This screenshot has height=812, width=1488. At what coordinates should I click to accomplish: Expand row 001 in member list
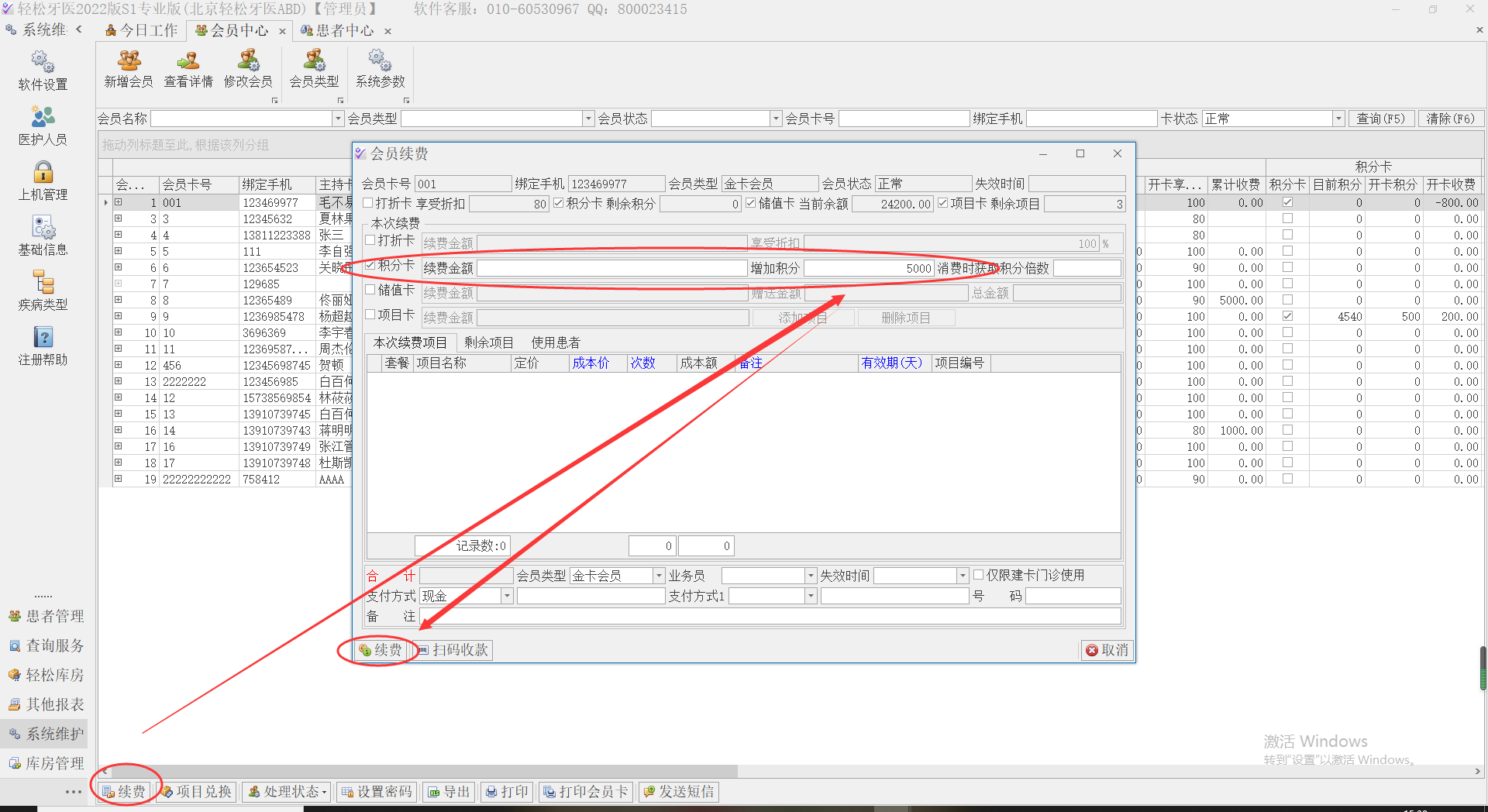[119, 202]
